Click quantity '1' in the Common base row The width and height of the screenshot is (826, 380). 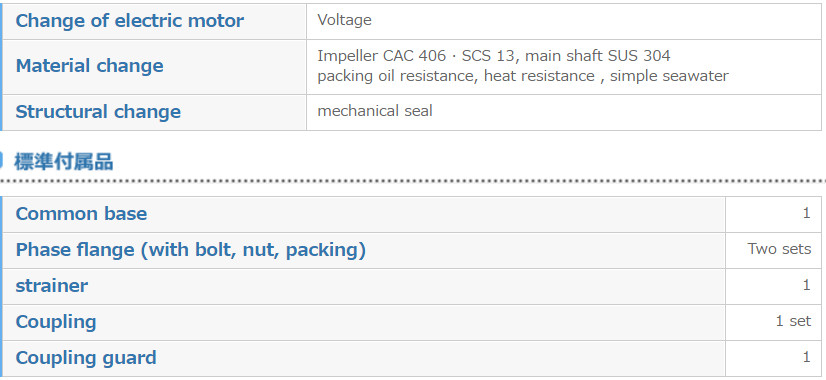806,213
